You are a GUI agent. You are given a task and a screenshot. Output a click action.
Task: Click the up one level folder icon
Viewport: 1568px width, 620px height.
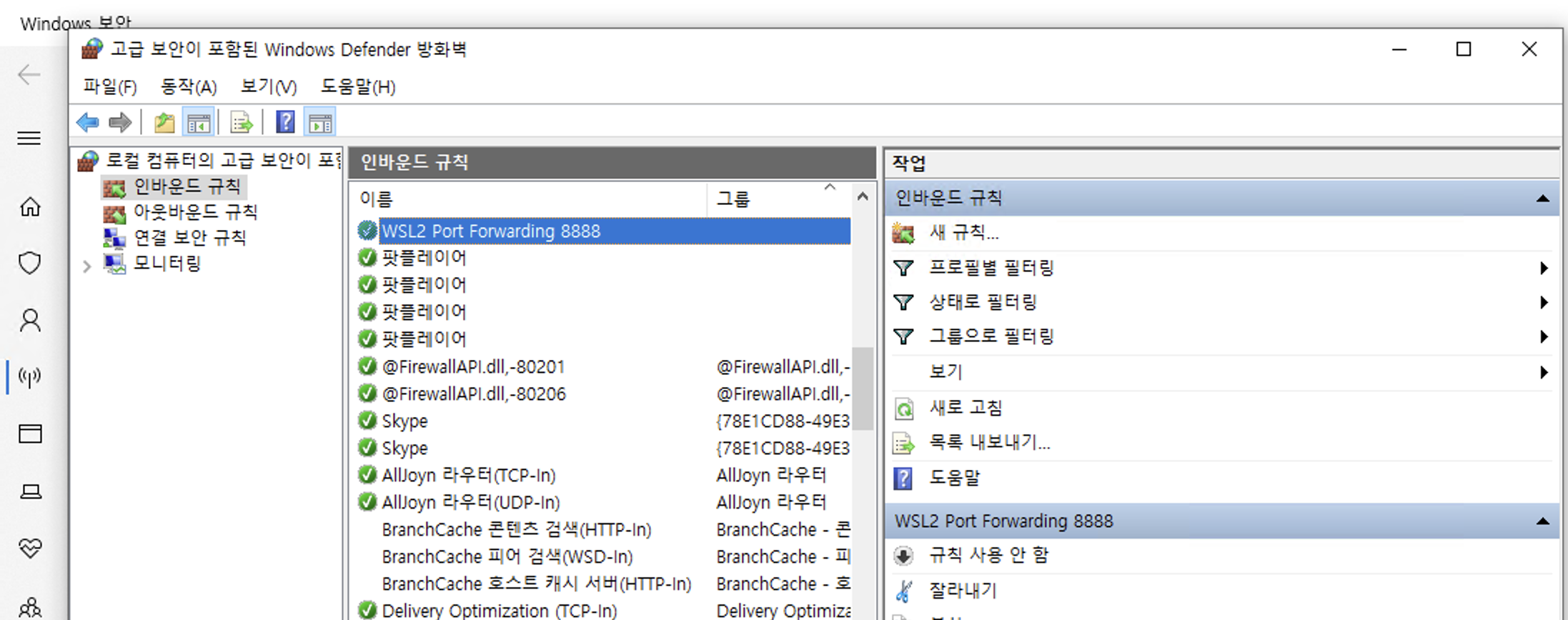tap(164, 123)
